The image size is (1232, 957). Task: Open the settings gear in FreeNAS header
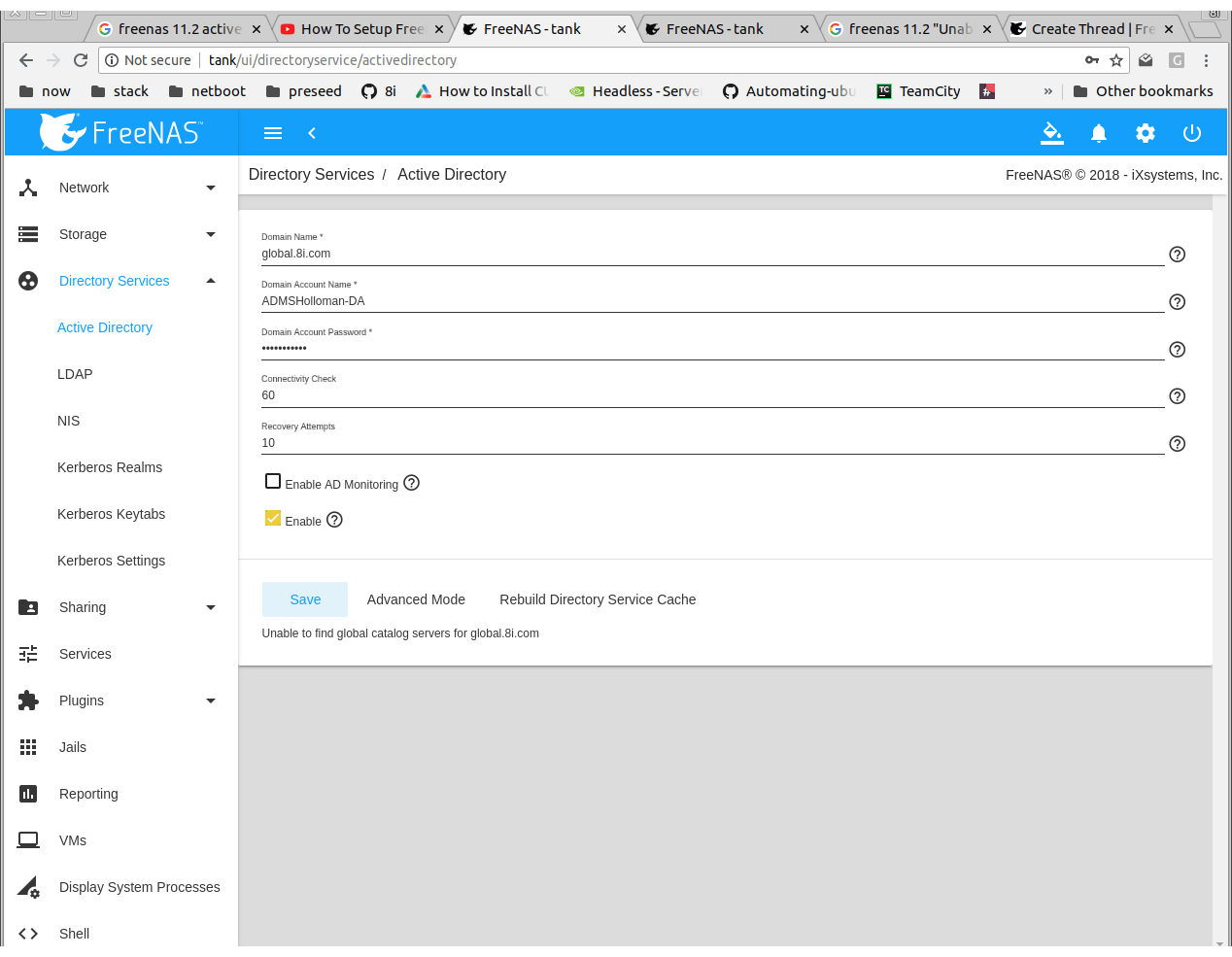pyautogui.click(x=1146, y=133)
